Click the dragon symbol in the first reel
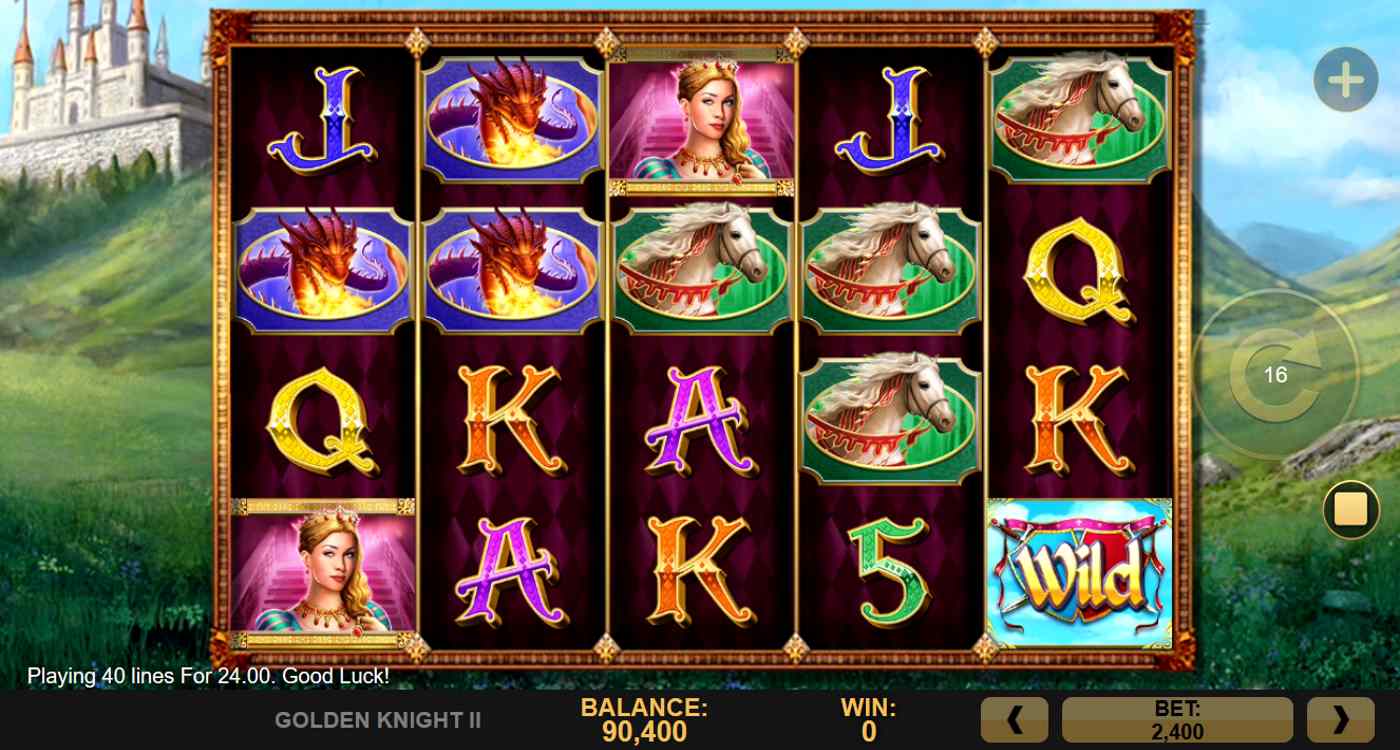Viewport: 1400px width, 750px height. 323,270
